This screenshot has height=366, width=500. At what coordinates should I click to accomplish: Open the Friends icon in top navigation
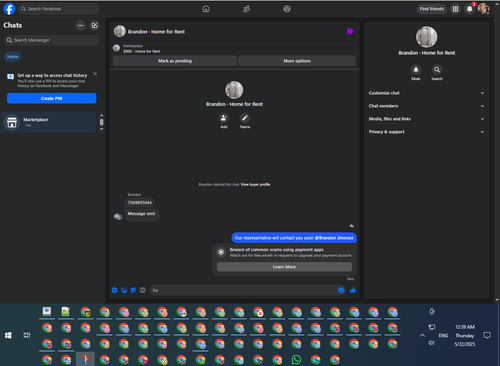247,9
